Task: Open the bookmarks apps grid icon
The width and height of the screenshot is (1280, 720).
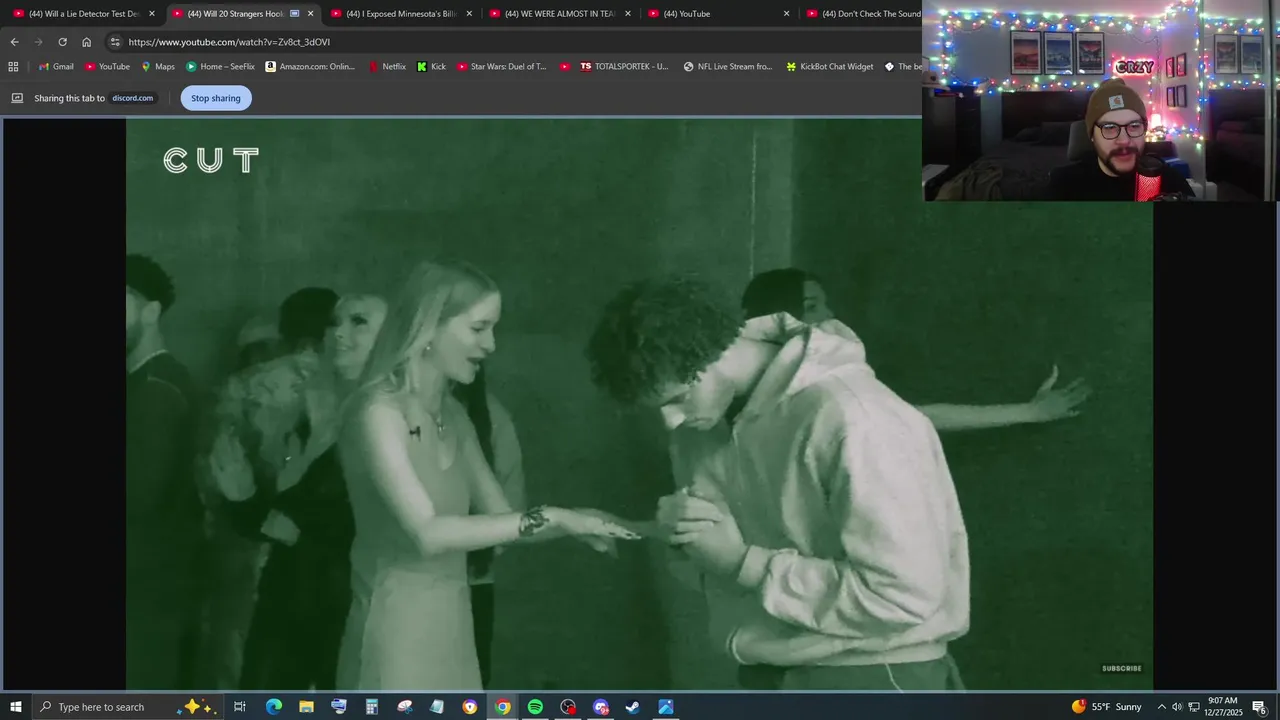Action: click(13, 66)
